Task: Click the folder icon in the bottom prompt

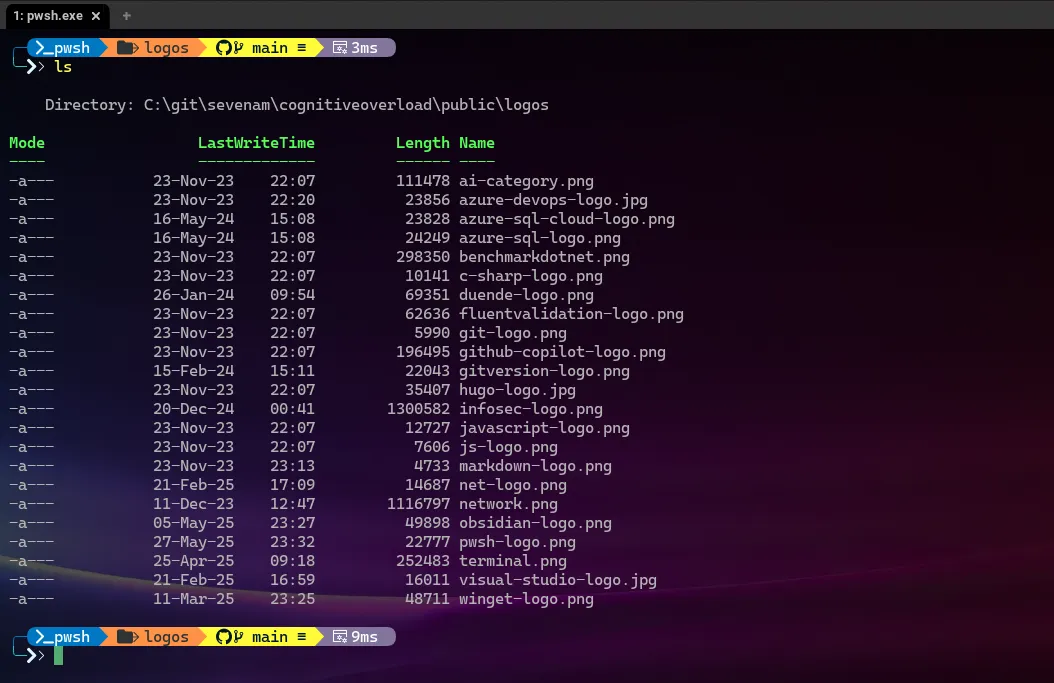Action: 127,636
